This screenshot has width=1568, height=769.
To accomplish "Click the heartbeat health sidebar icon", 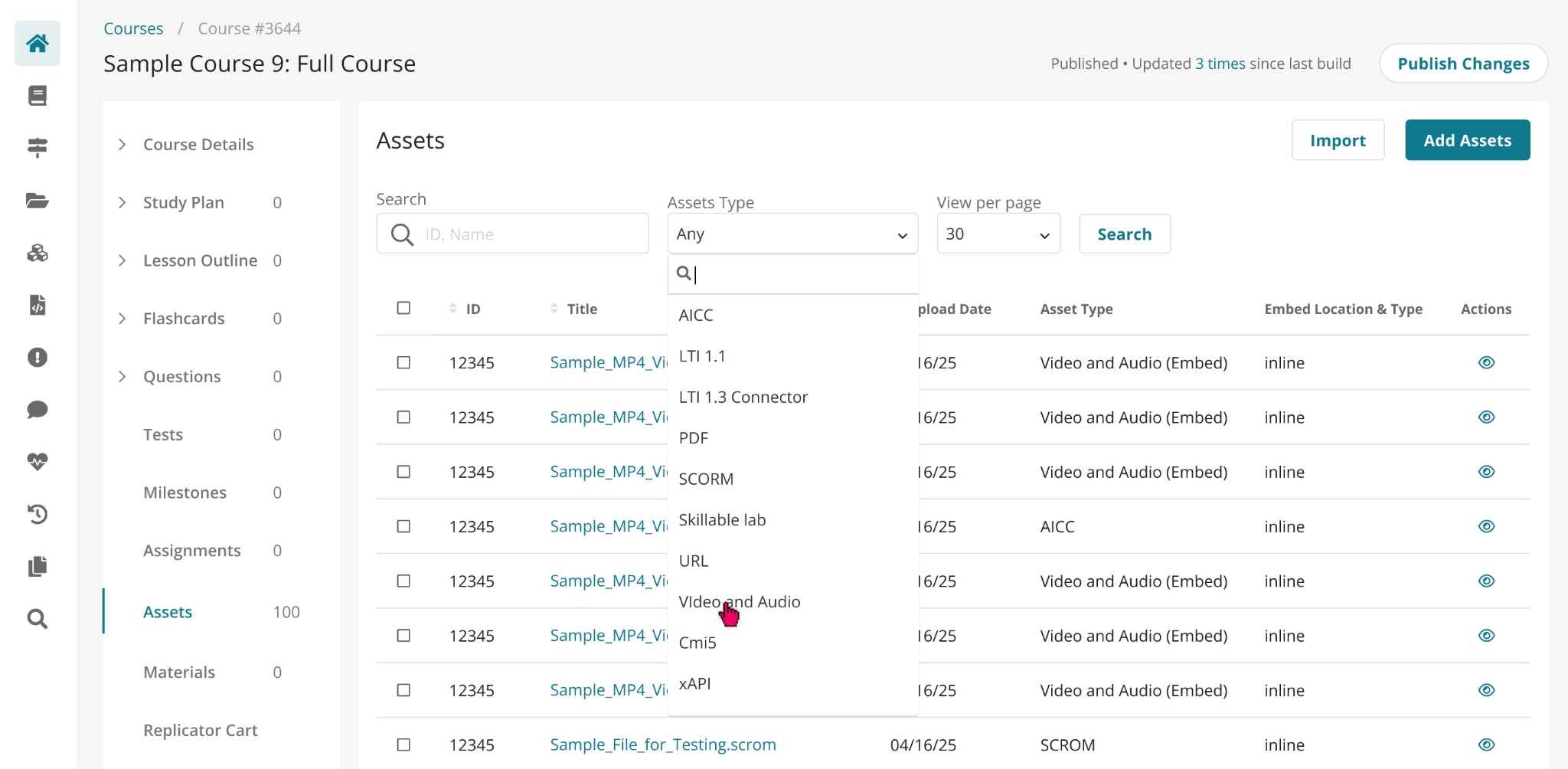I will (38, 461).
